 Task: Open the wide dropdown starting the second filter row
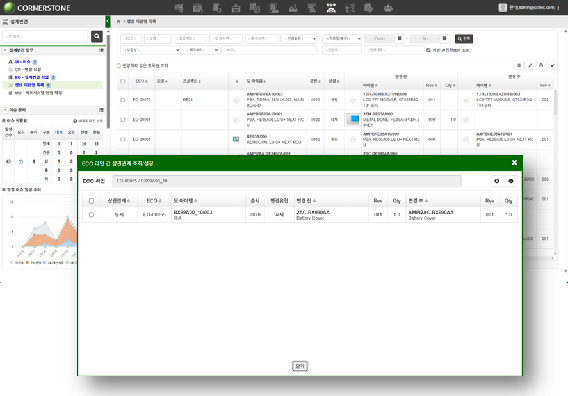(150, 50)
